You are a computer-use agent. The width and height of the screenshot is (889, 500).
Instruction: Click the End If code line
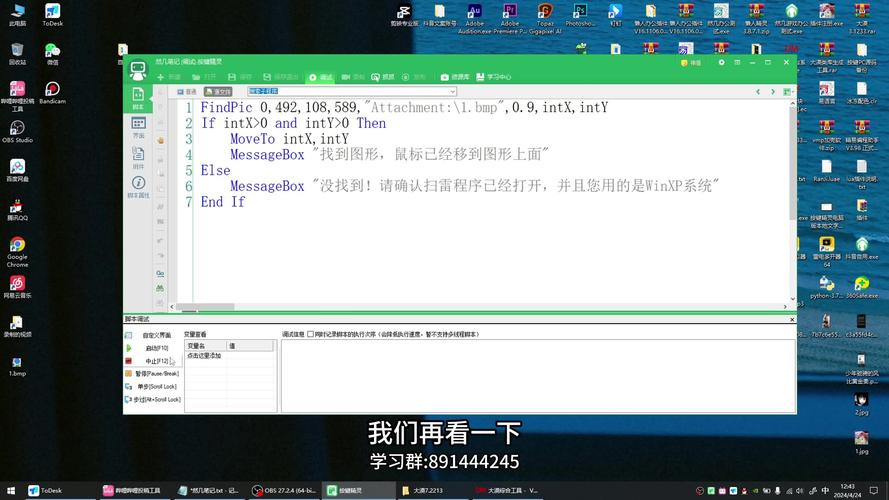tap(222, 202)
